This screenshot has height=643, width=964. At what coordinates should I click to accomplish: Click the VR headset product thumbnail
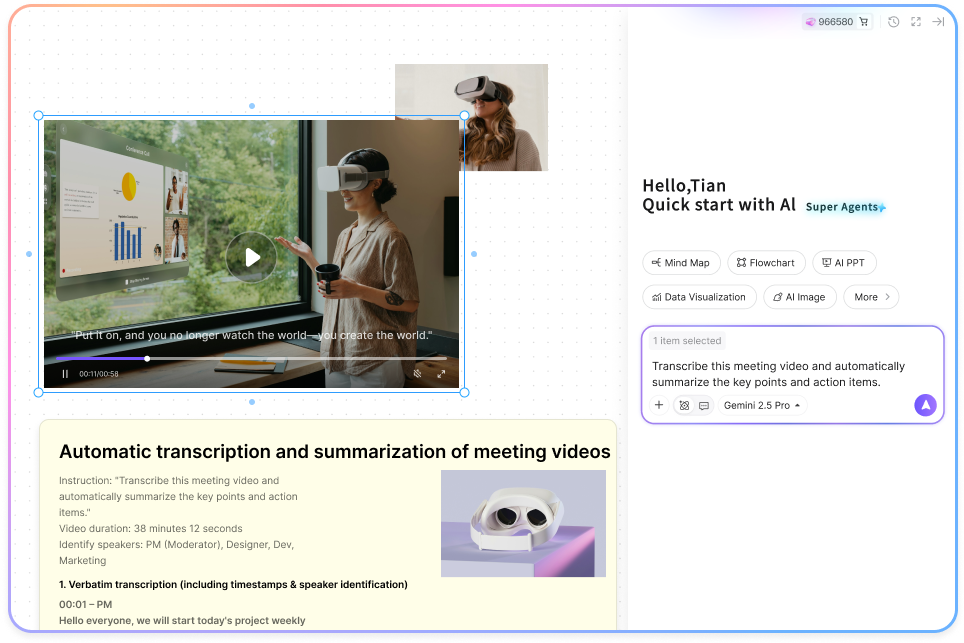[x=523, y=524]
